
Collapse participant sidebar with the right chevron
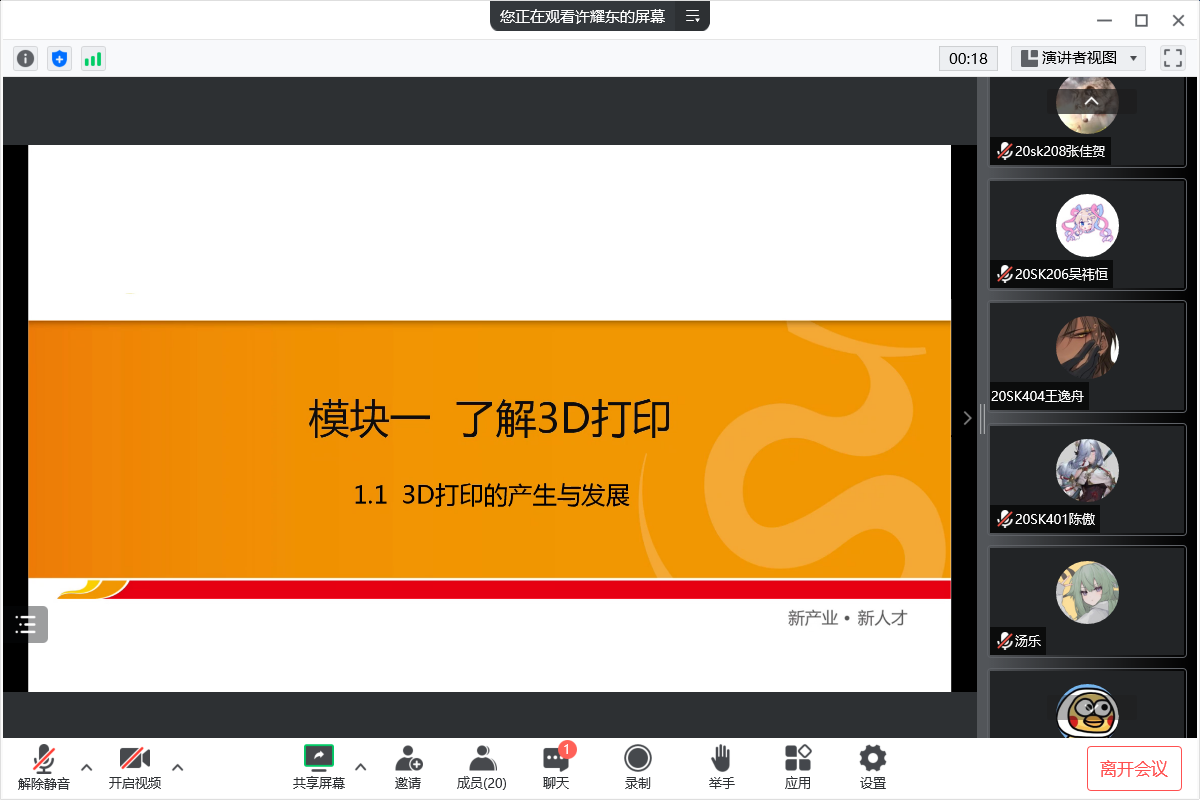(966, 418)
